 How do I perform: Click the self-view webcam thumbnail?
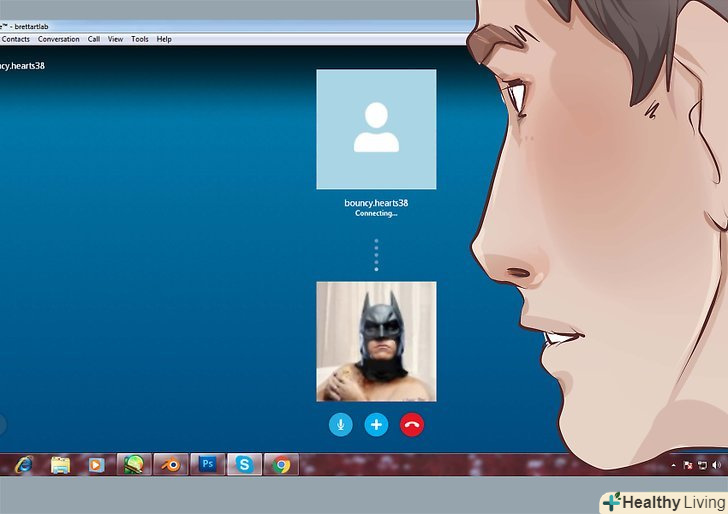pyautogui.click(x=376, y=341)
